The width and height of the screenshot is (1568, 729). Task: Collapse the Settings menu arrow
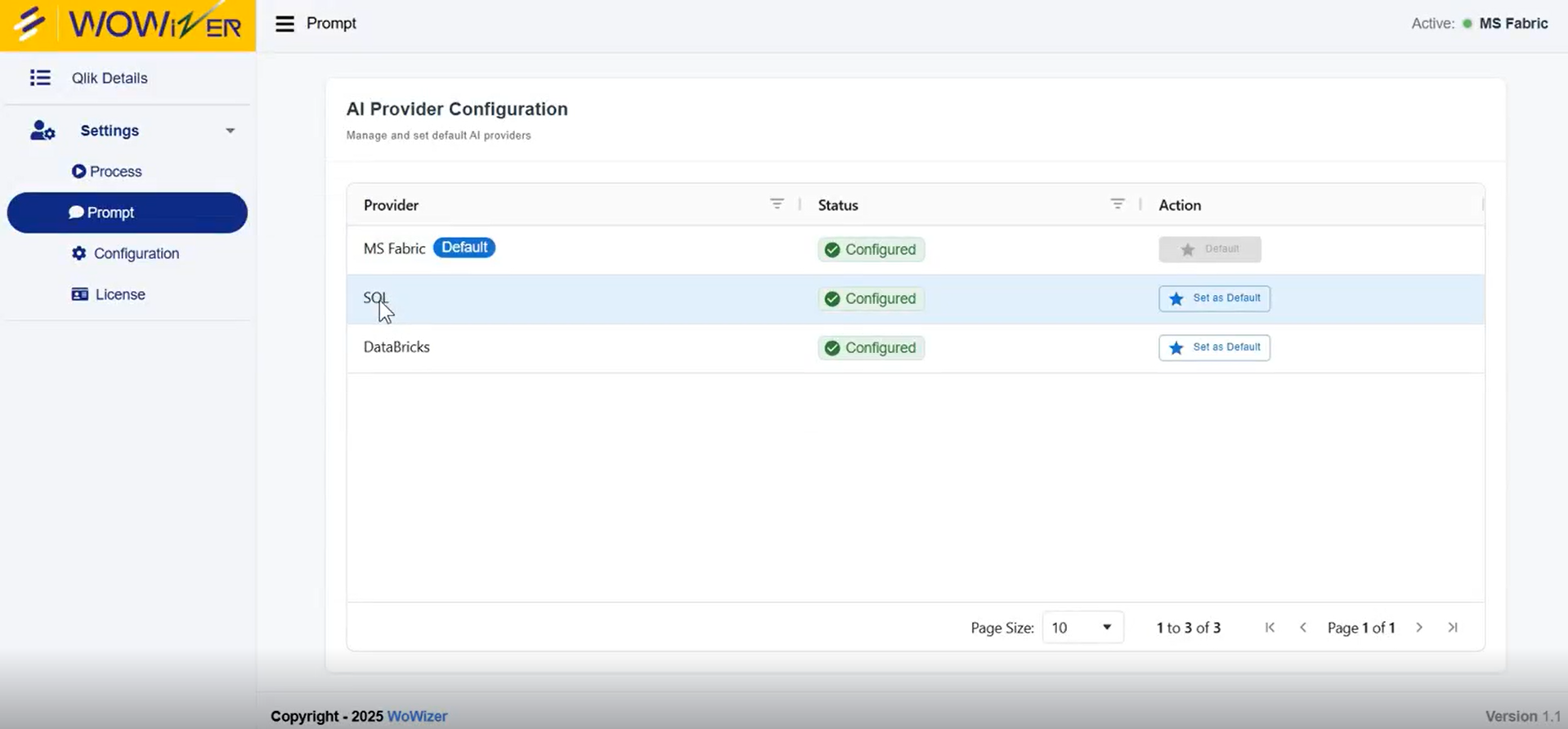click(231, 131)
